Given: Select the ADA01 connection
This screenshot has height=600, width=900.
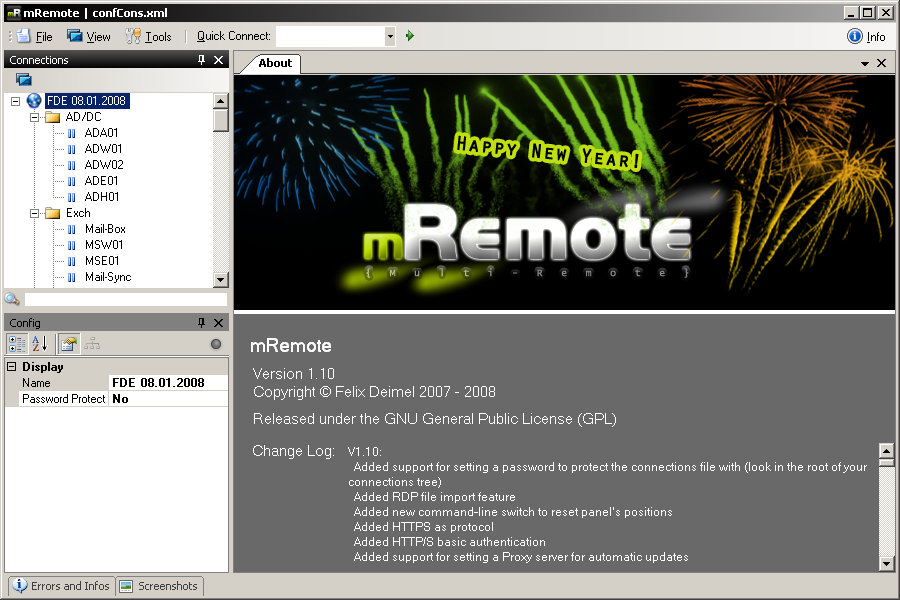Looking at the screenshot, I should click(101, 133).
